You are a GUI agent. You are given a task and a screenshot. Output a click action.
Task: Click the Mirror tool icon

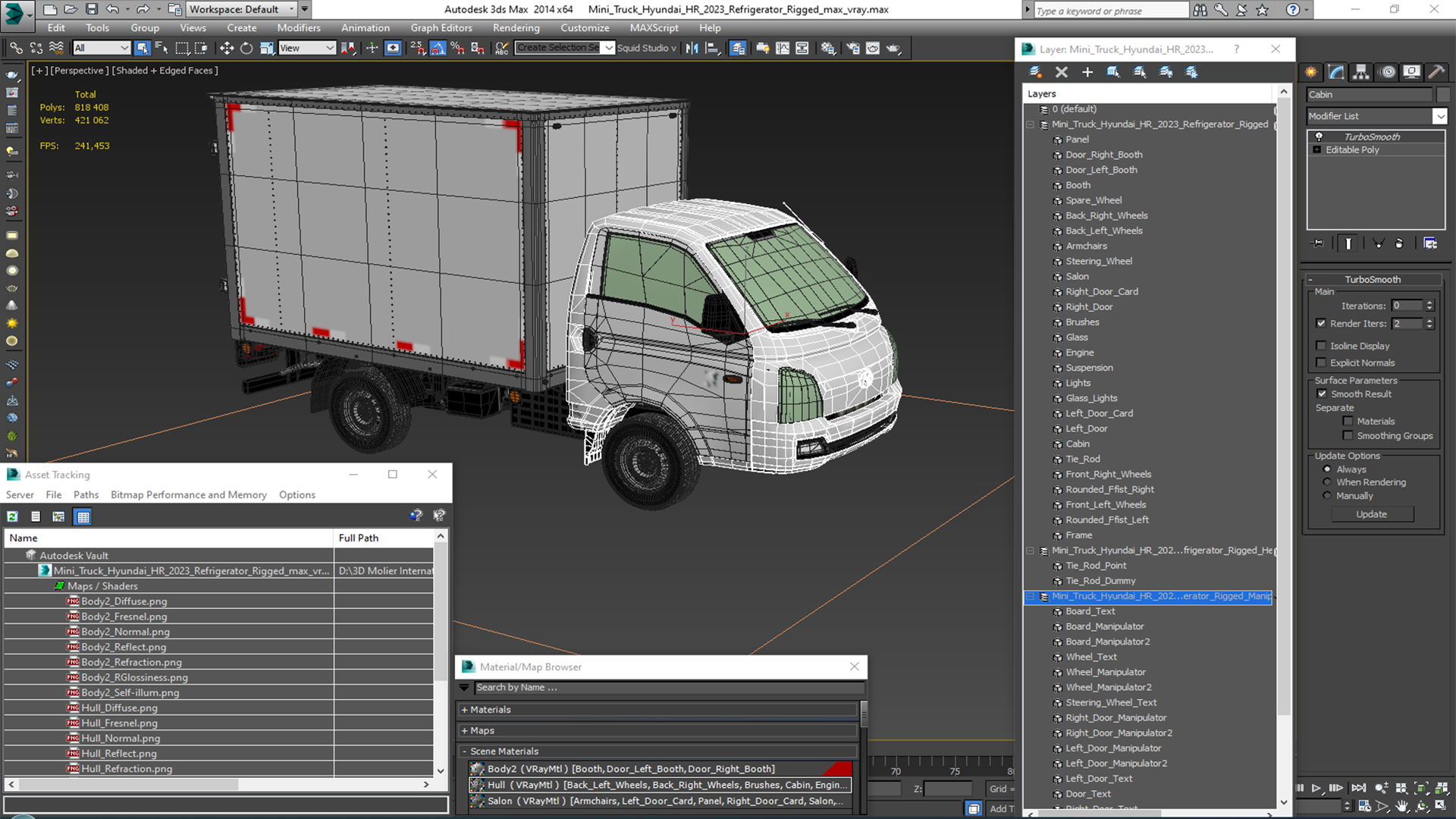click(692, 48)
